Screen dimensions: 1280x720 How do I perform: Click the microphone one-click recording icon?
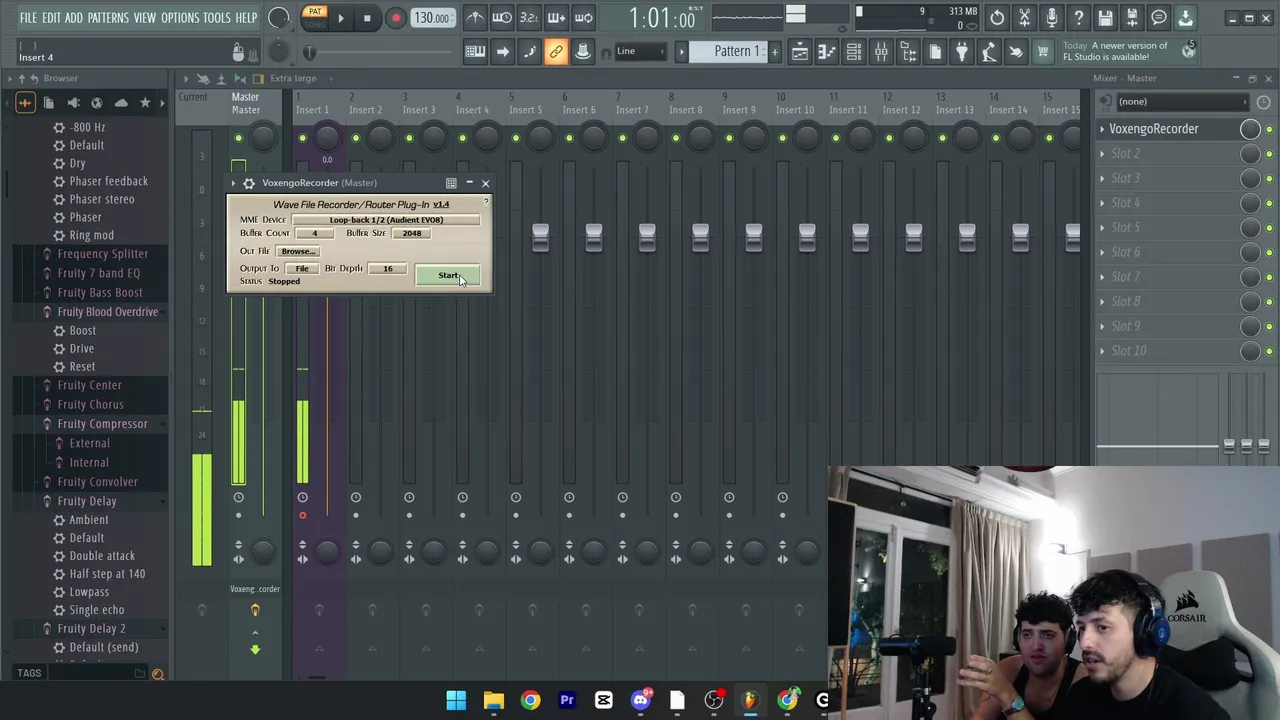1051,18
